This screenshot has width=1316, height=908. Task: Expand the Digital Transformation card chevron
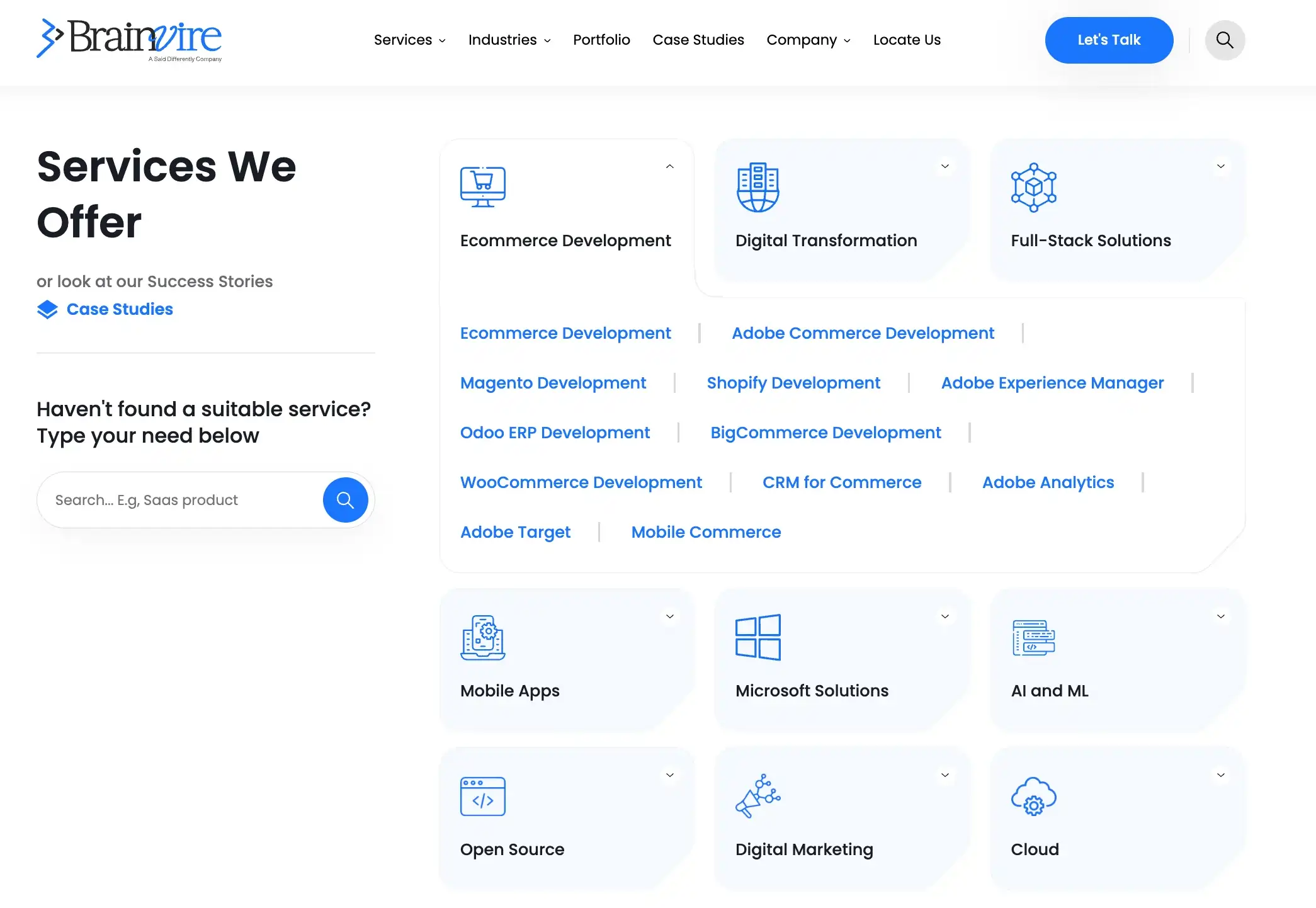pyautogui.click(x=945, y=166)
